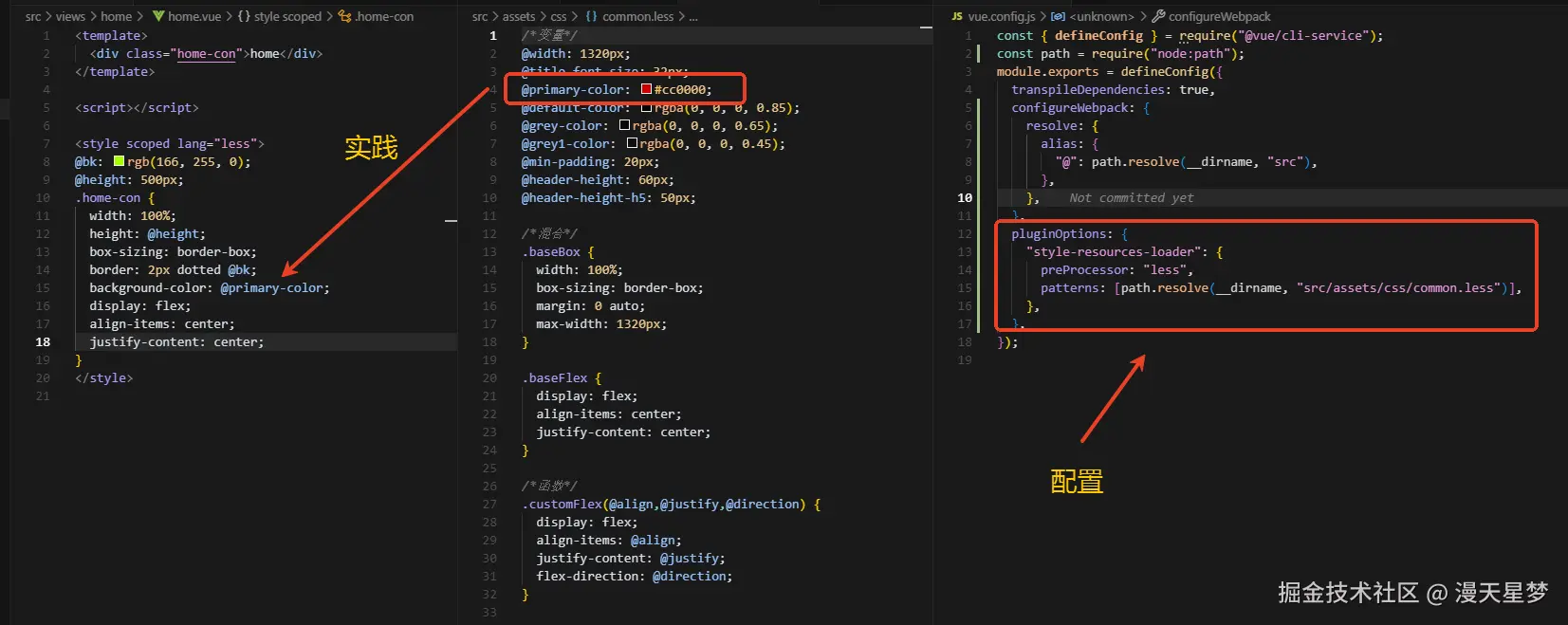Open the rgba(0, 0, 0, 0.85) color swatch
Screen dimensions: 1568x625
point(646,107)
